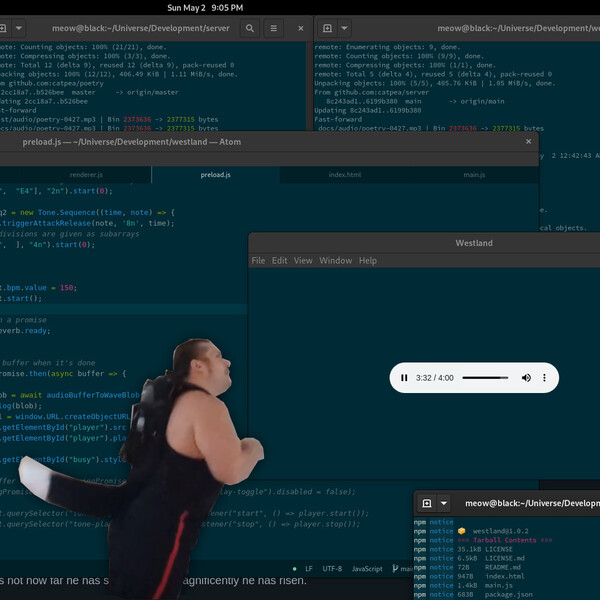
Task: Mute the audio player volume
Action: (526, 378)
